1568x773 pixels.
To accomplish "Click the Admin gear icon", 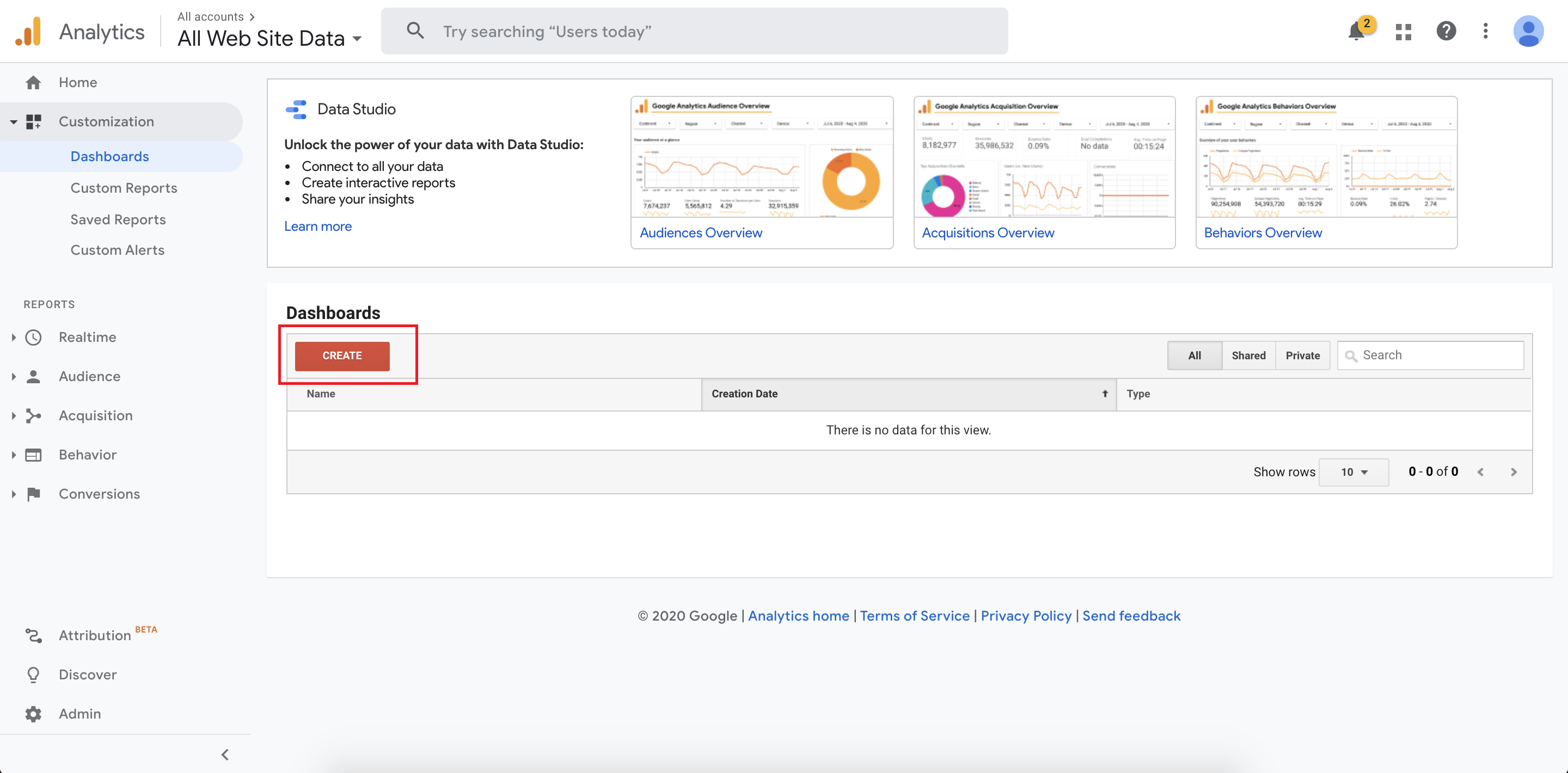I will point(33,713).
